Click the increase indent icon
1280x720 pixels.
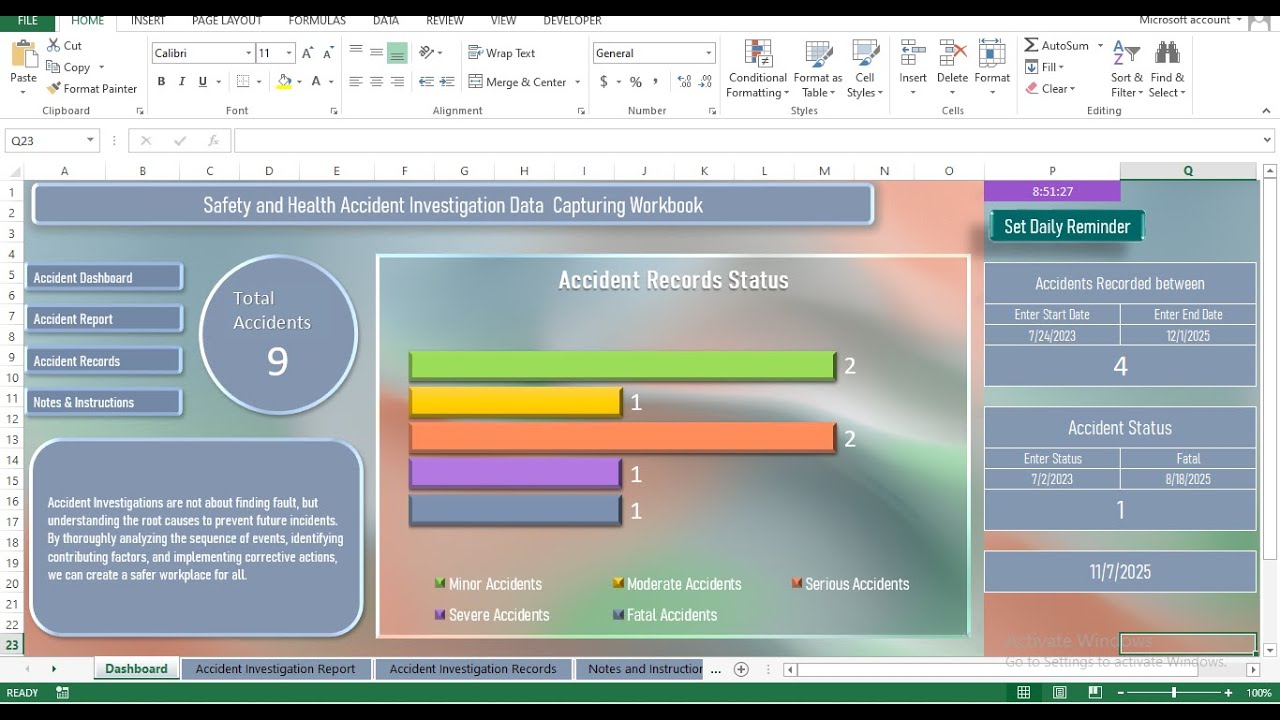pyautogui.click(x=446, y=82)
